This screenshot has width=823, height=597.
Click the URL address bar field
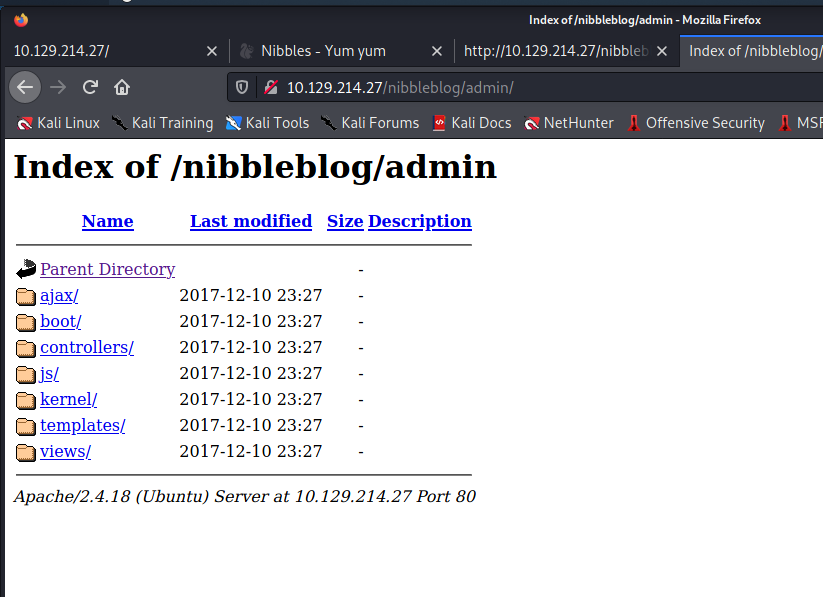tap(550, 87)
